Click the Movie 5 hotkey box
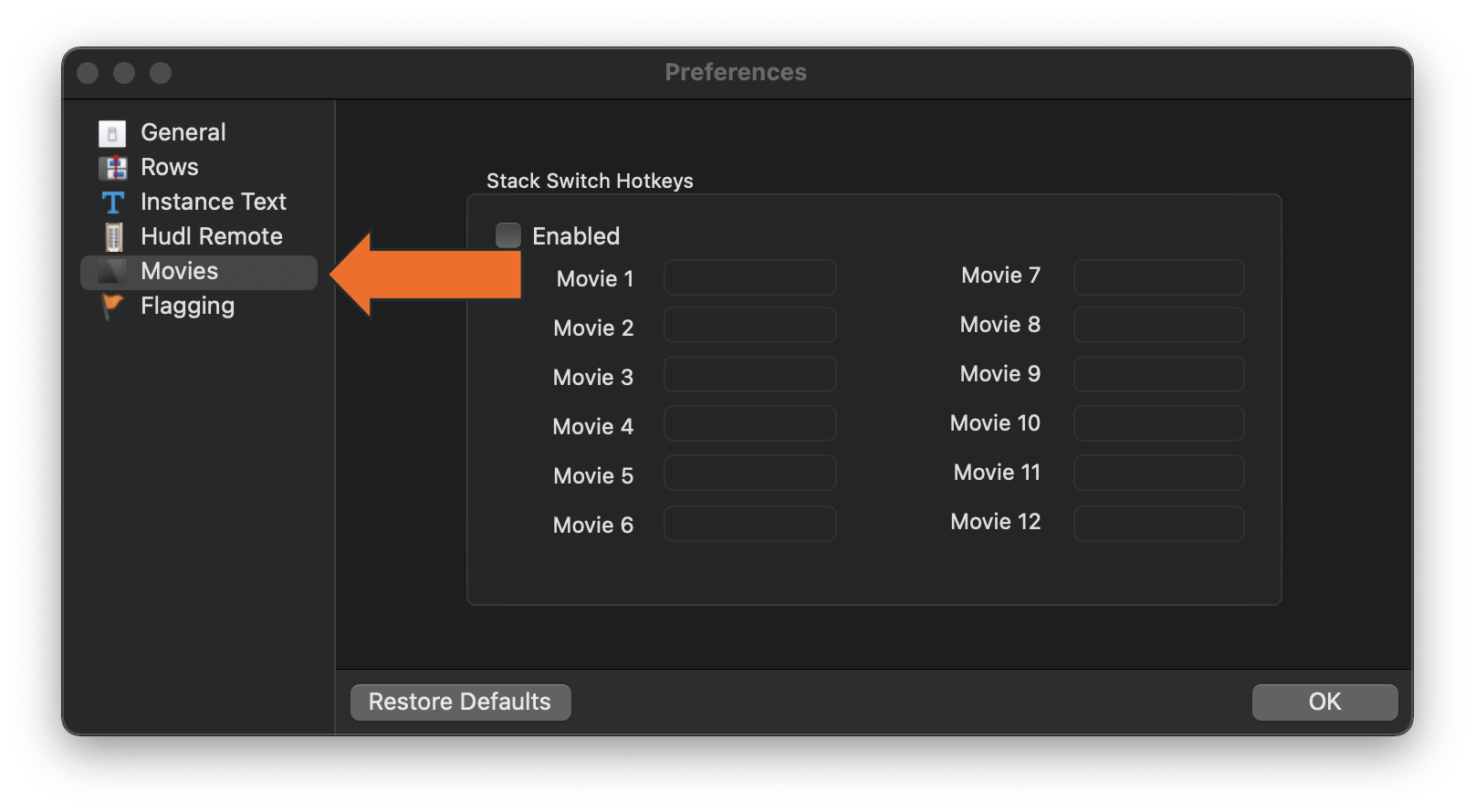 coord(750,473)
